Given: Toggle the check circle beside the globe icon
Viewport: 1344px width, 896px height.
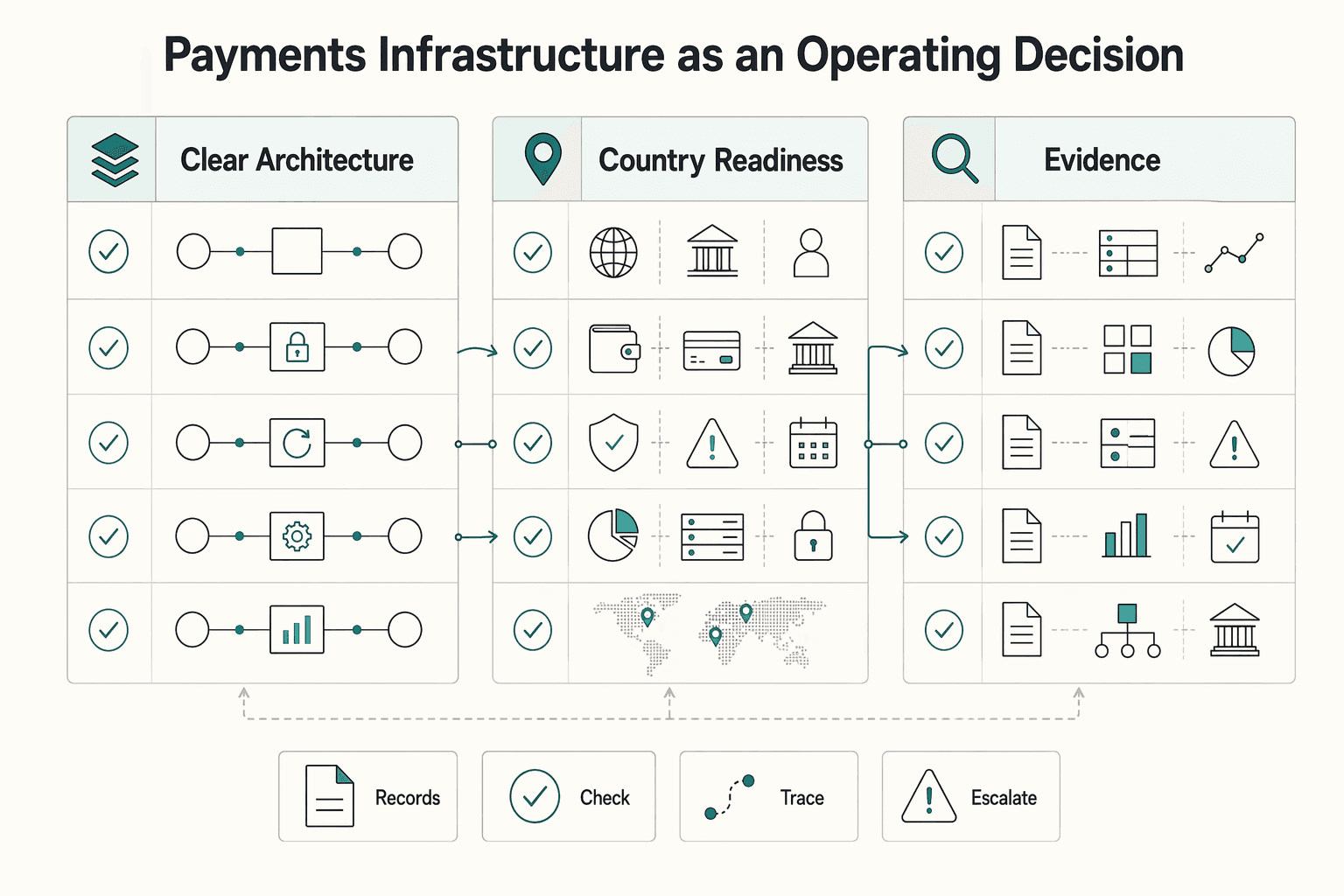Looking at the screenshot, I should point(532,252).
